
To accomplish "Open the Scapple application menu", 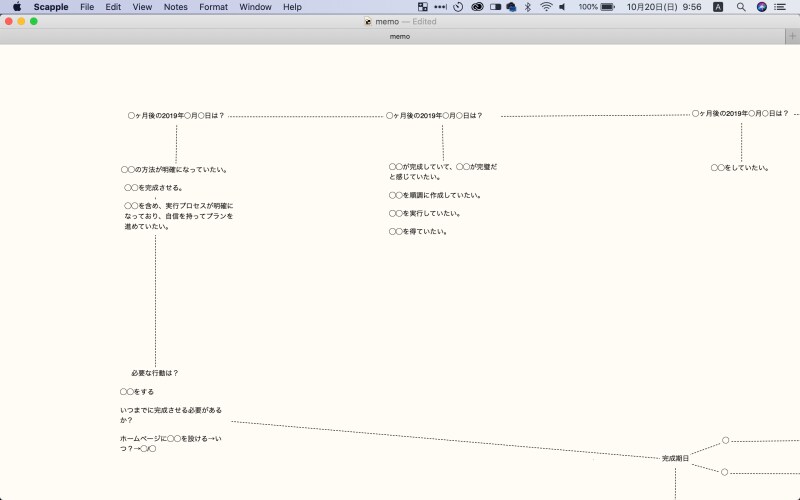I will [x=51, y=7].
